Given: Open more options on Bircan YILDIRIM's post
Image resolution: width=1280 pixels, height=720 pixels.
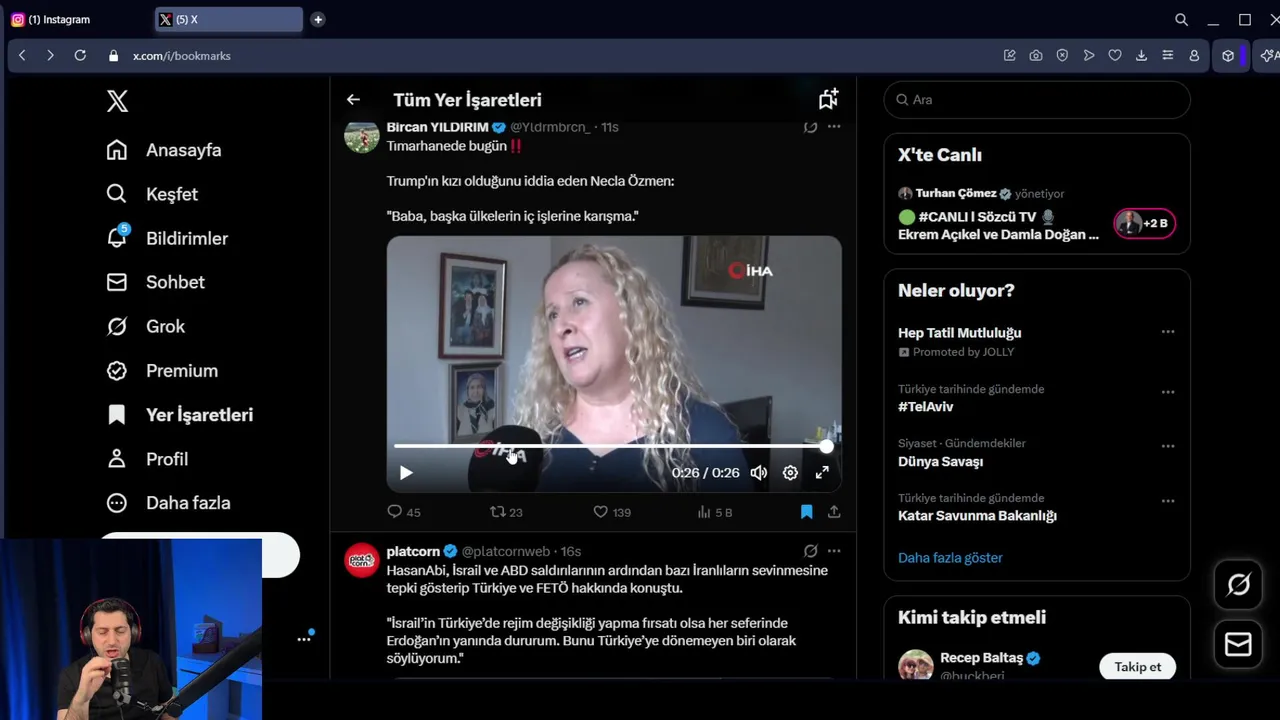Looking at the screenshot, I should pyautogui.click(x=834, y=127).
